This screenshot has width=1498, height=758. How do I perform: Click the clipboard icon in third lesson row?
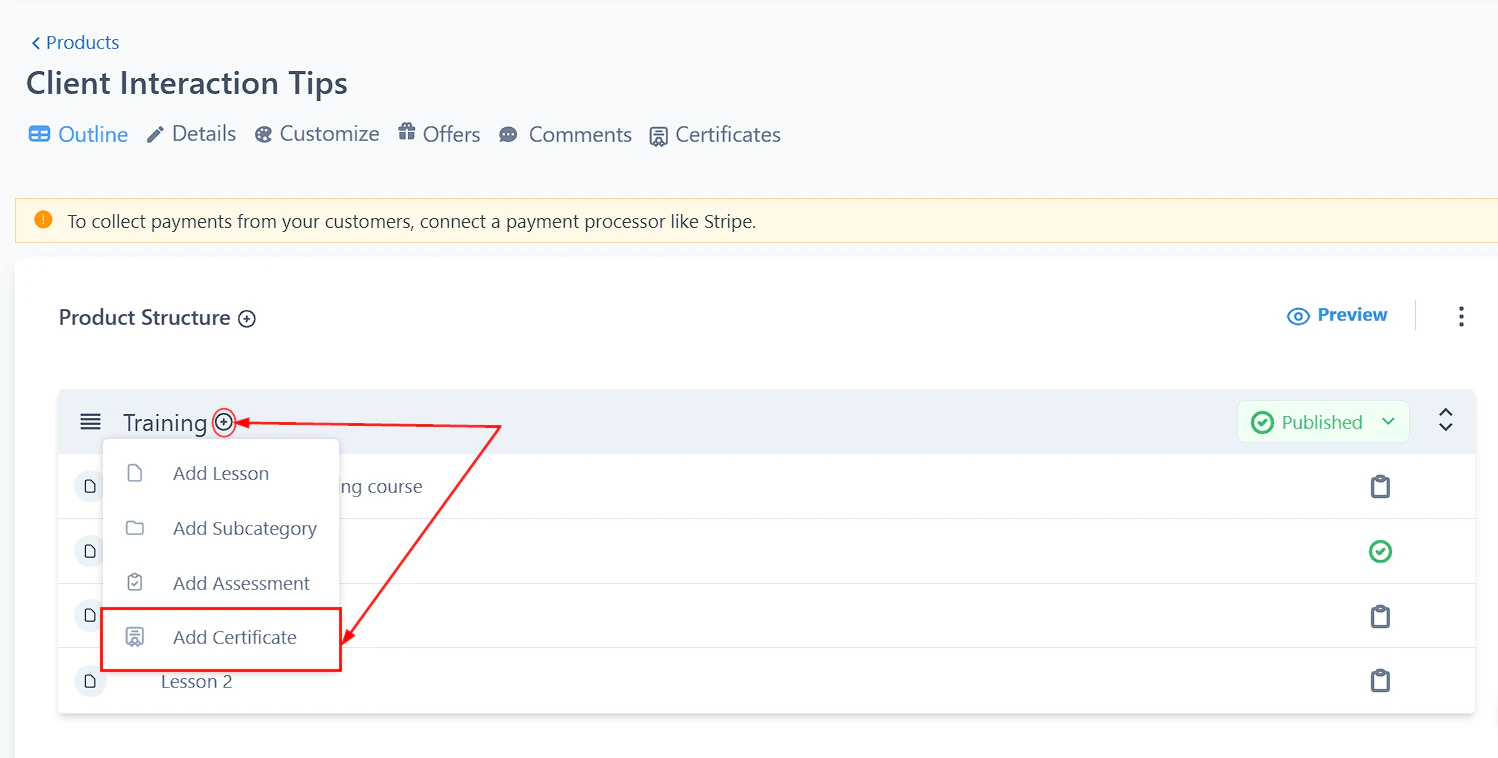(1380, 616)
